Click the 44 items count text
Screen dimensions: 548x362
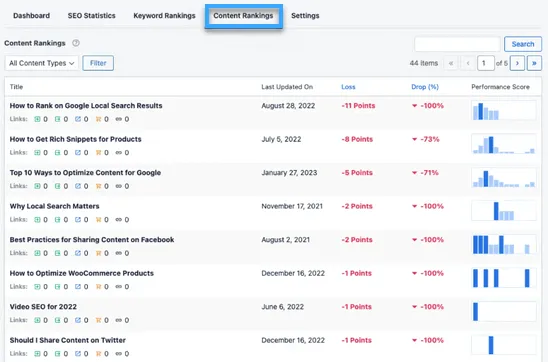pos(424,63)
